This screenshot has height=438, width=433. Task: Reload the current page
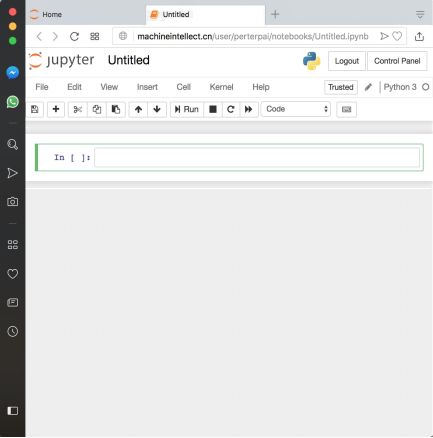click(74, 36)
